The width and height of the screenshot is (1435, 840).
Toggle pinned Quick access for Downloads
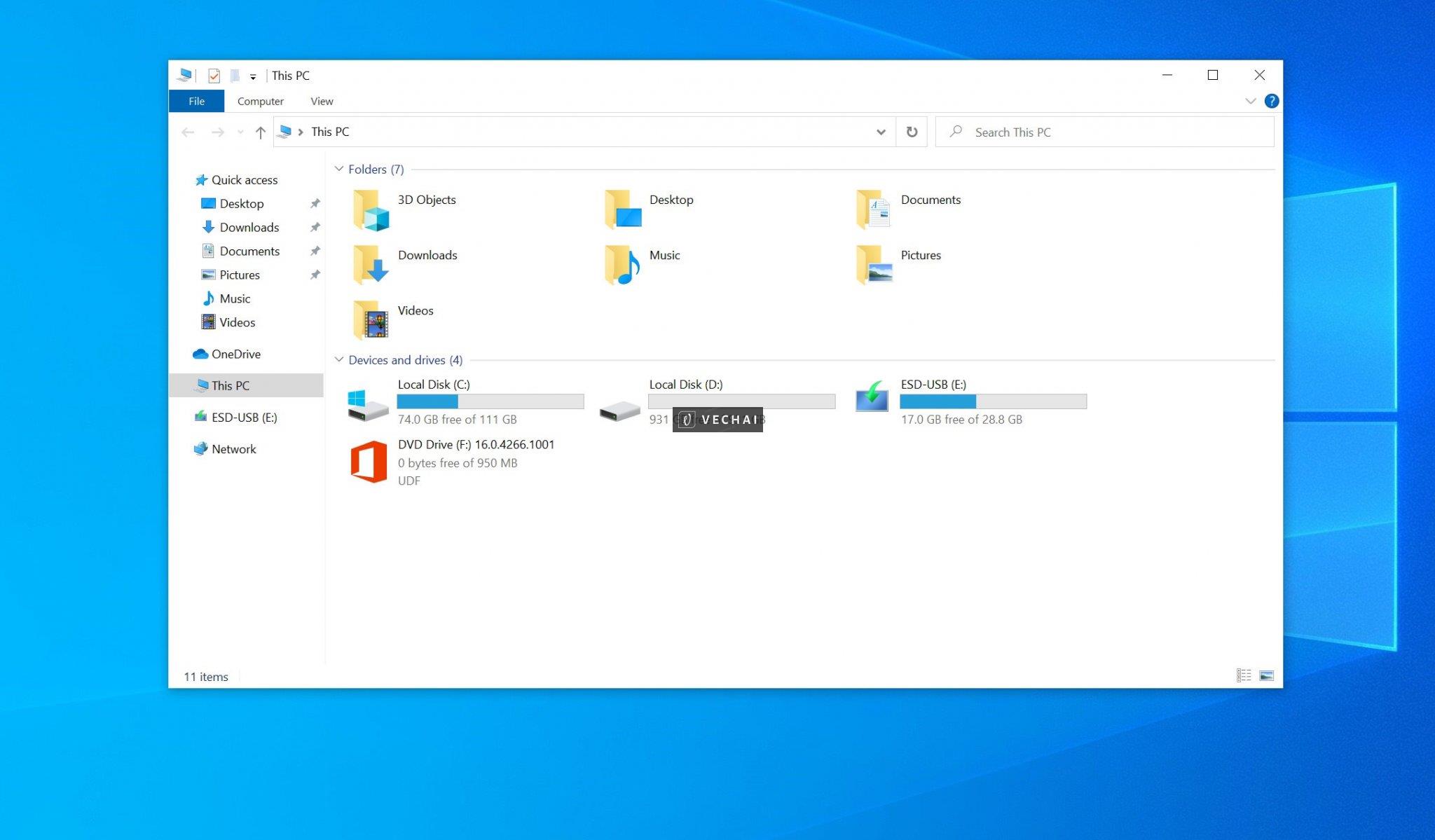pyautogui.click(x=315, y=227)
